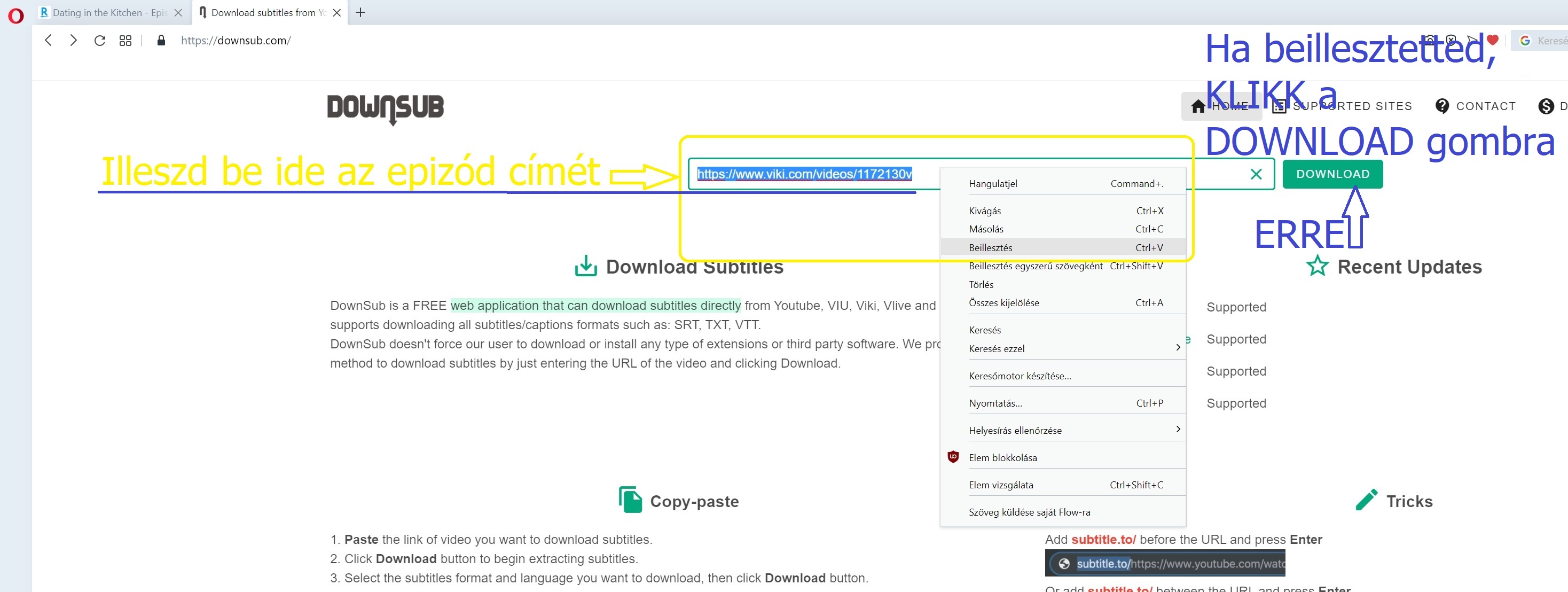This screenshot has height=592, width=1568.
Task: Click the last Supported entry under Recent Updates
Action: [x=1236, y=403]
